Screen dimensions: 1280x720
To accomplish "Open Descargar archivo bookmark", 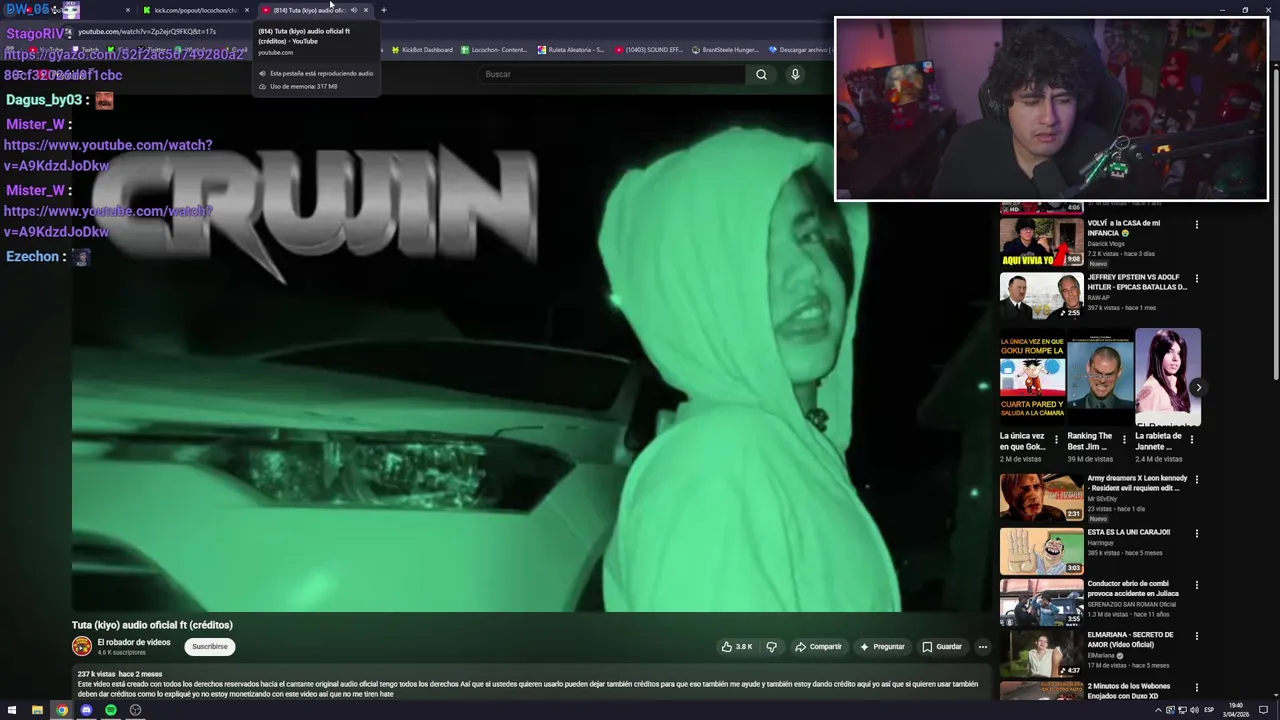I will point(799,50).
